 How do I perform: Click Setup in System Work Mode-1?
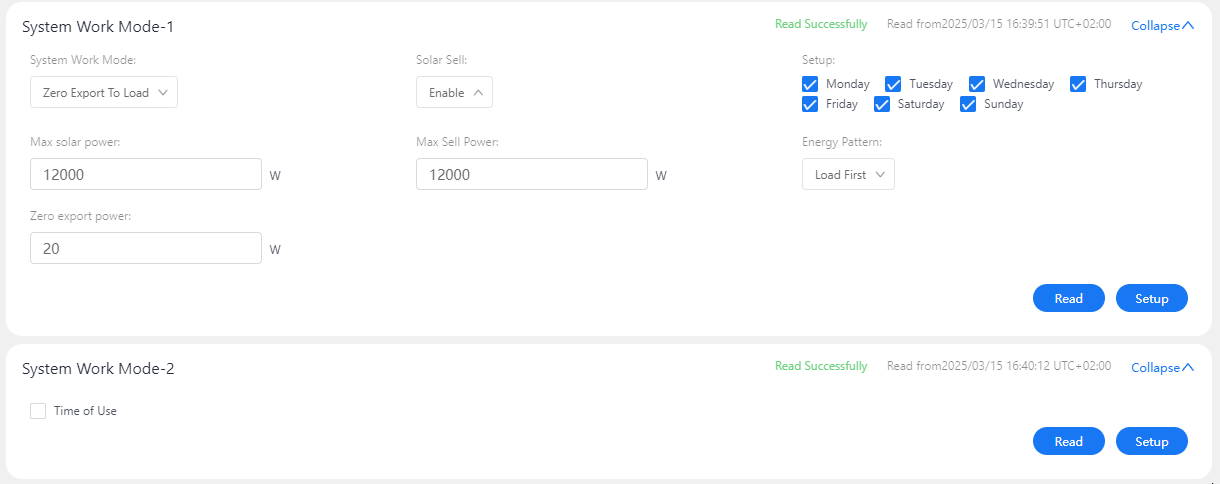pos(1152,298)
